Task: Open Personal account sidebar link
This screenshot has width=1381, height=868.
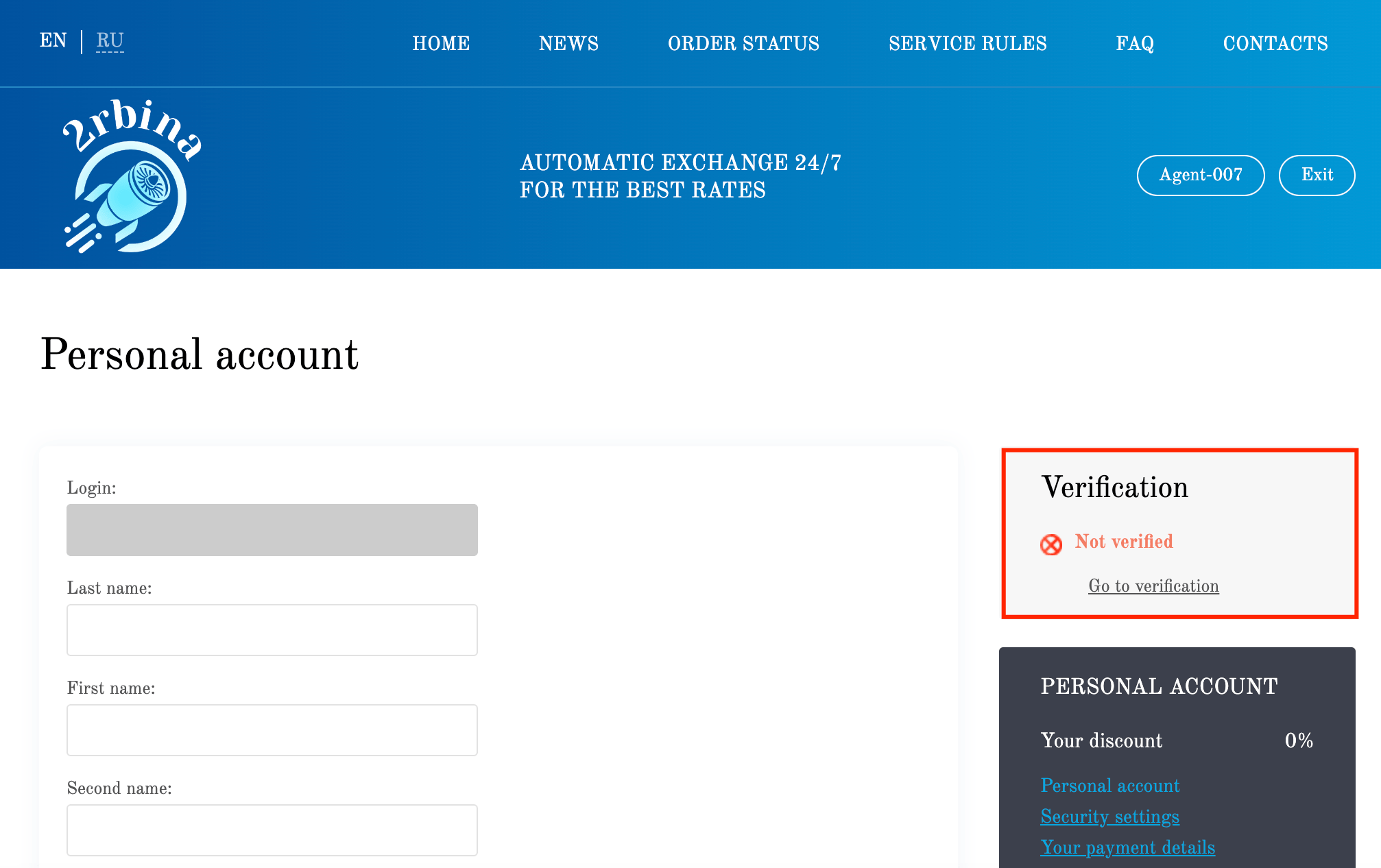Action: (x=1110, y=786)
